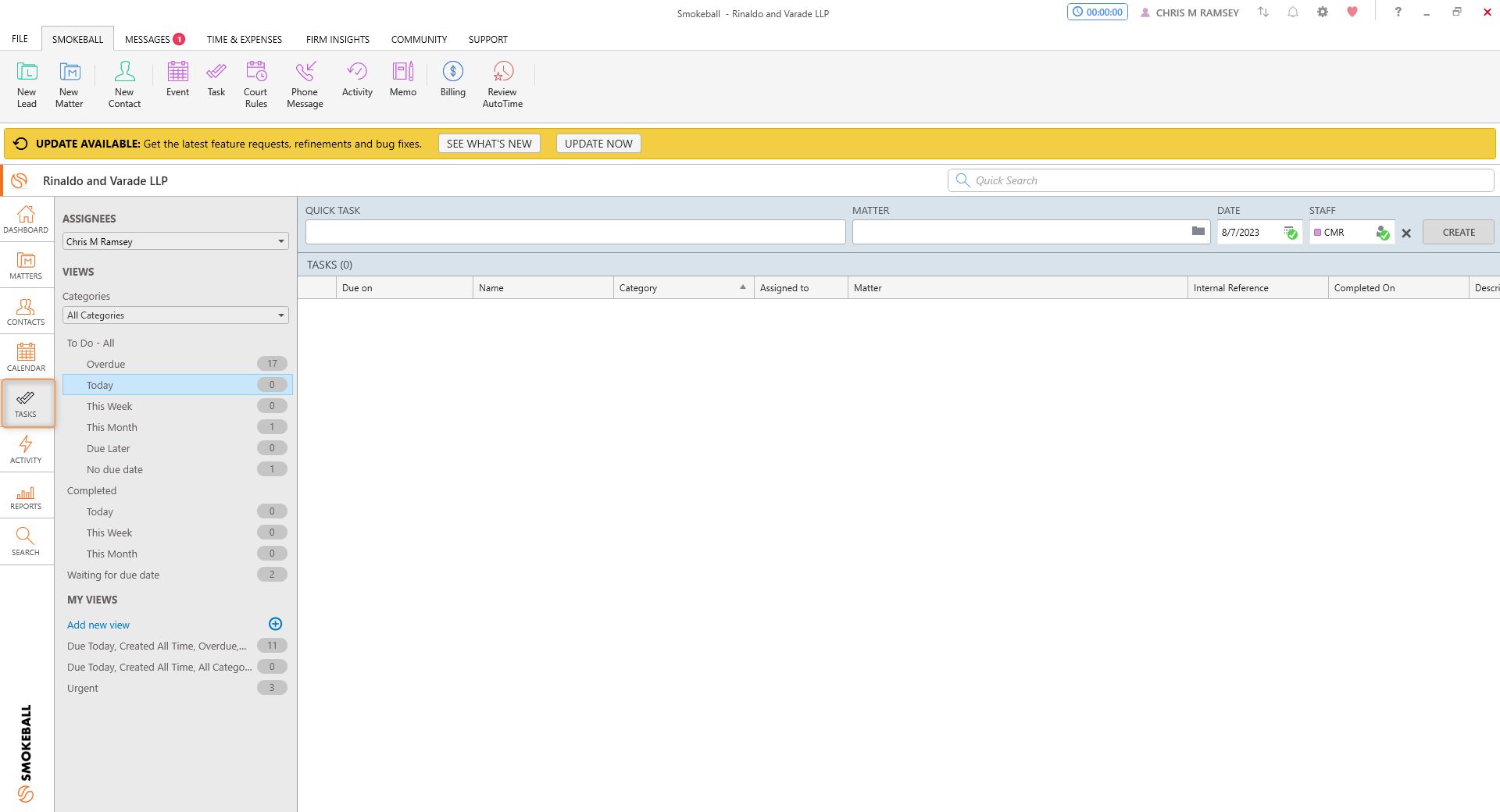This screenshot has height=812, width=1500.
Task: Select the Overdue view
Action: (x=176, y=364)
